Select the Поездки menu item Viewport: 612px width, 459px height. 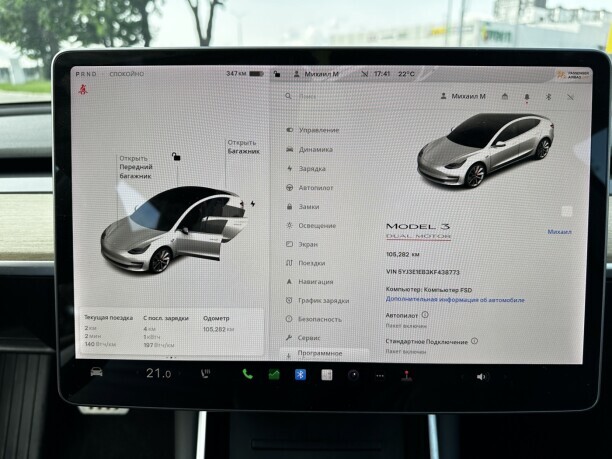(x=306, y=263)
